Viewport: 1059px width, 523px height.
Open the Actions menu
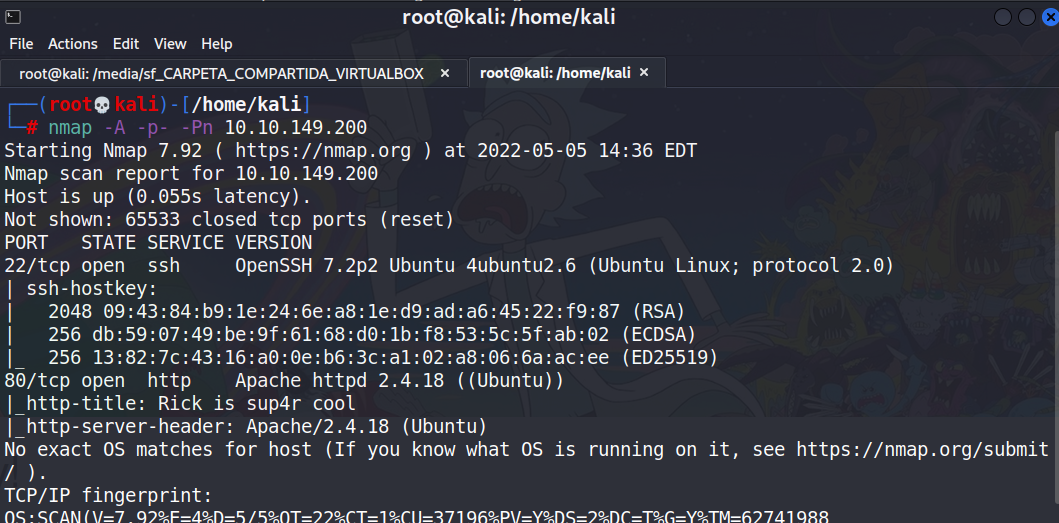tap(73, 44)
